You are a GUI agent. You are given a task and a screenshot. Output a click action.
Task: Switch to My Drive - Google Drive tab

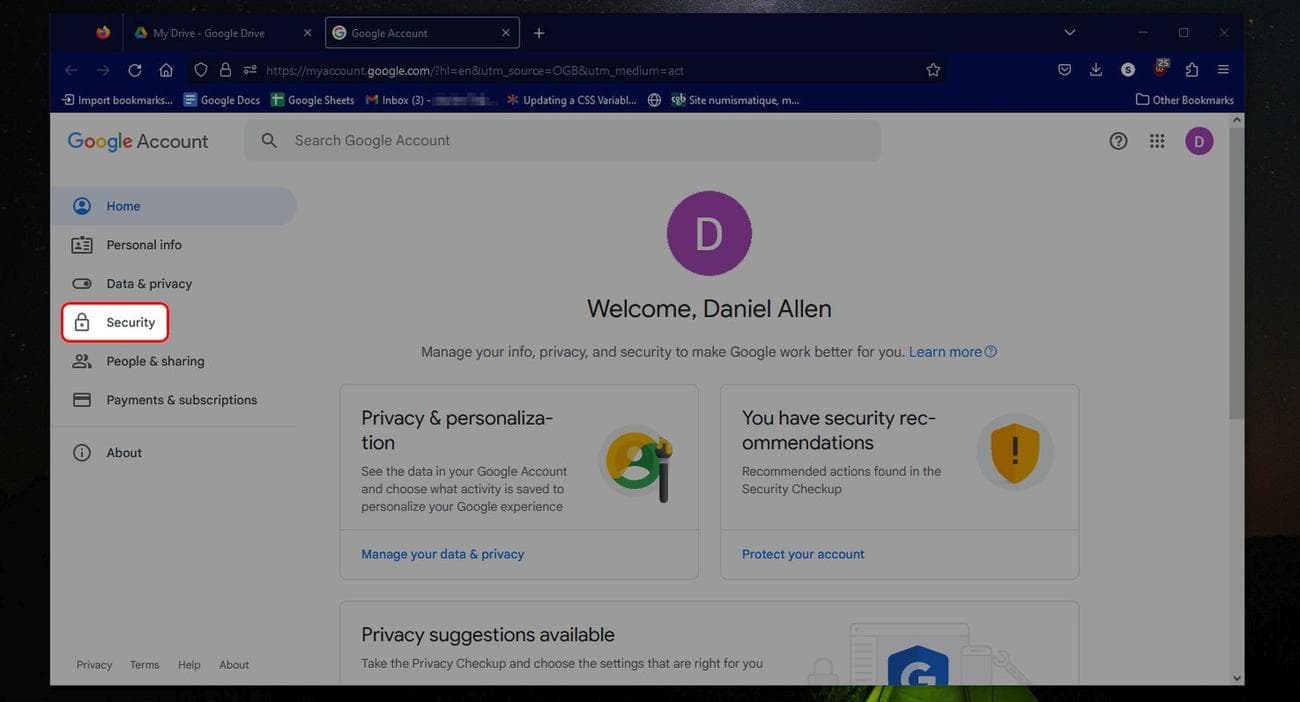(x=208, y=33)
